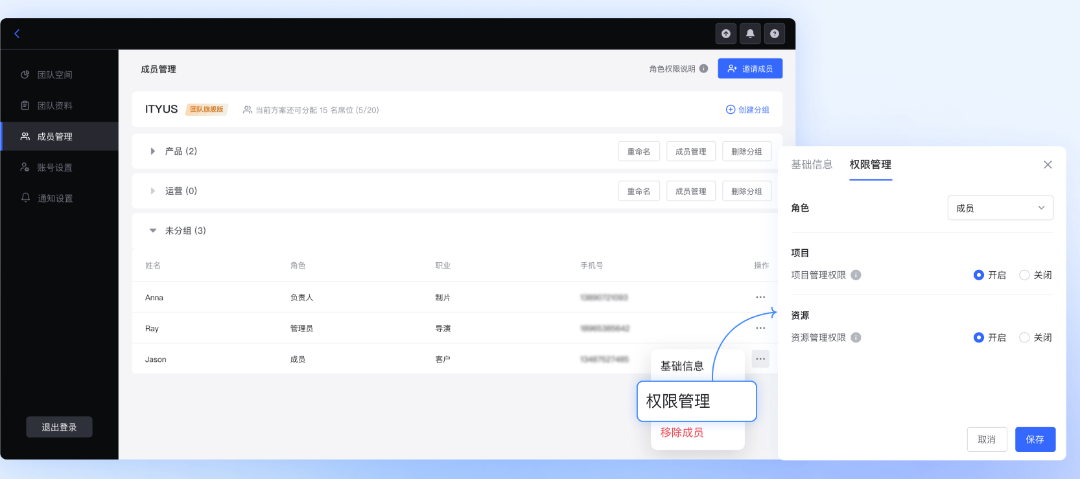Click info icon next to 项目管理权限
Image resolution: width=1080 pixels, height=479 pixels.
pyautogui.click(x=855, y=275)
